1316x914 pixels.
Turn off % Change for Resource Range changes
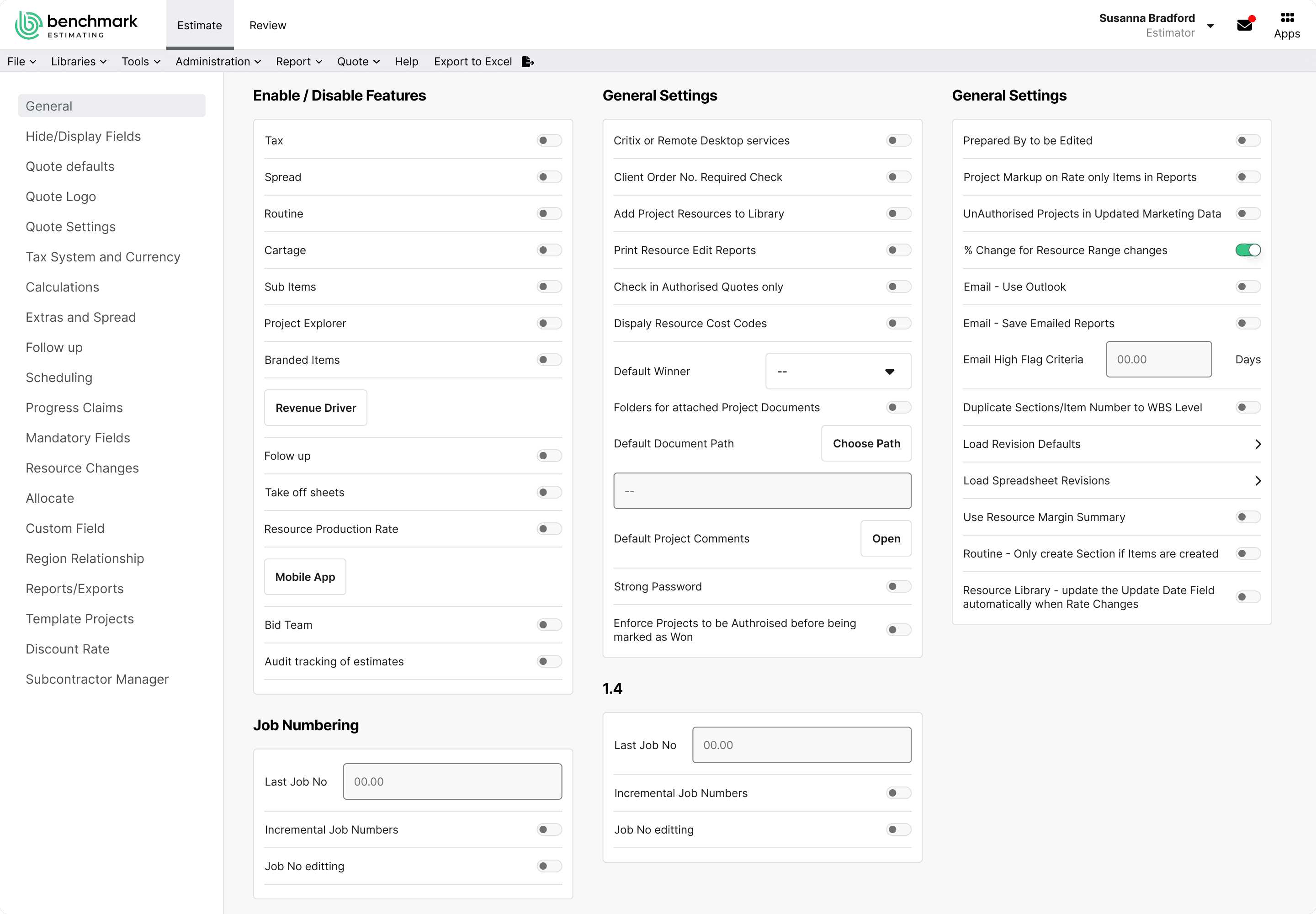tap(1248, 250)
